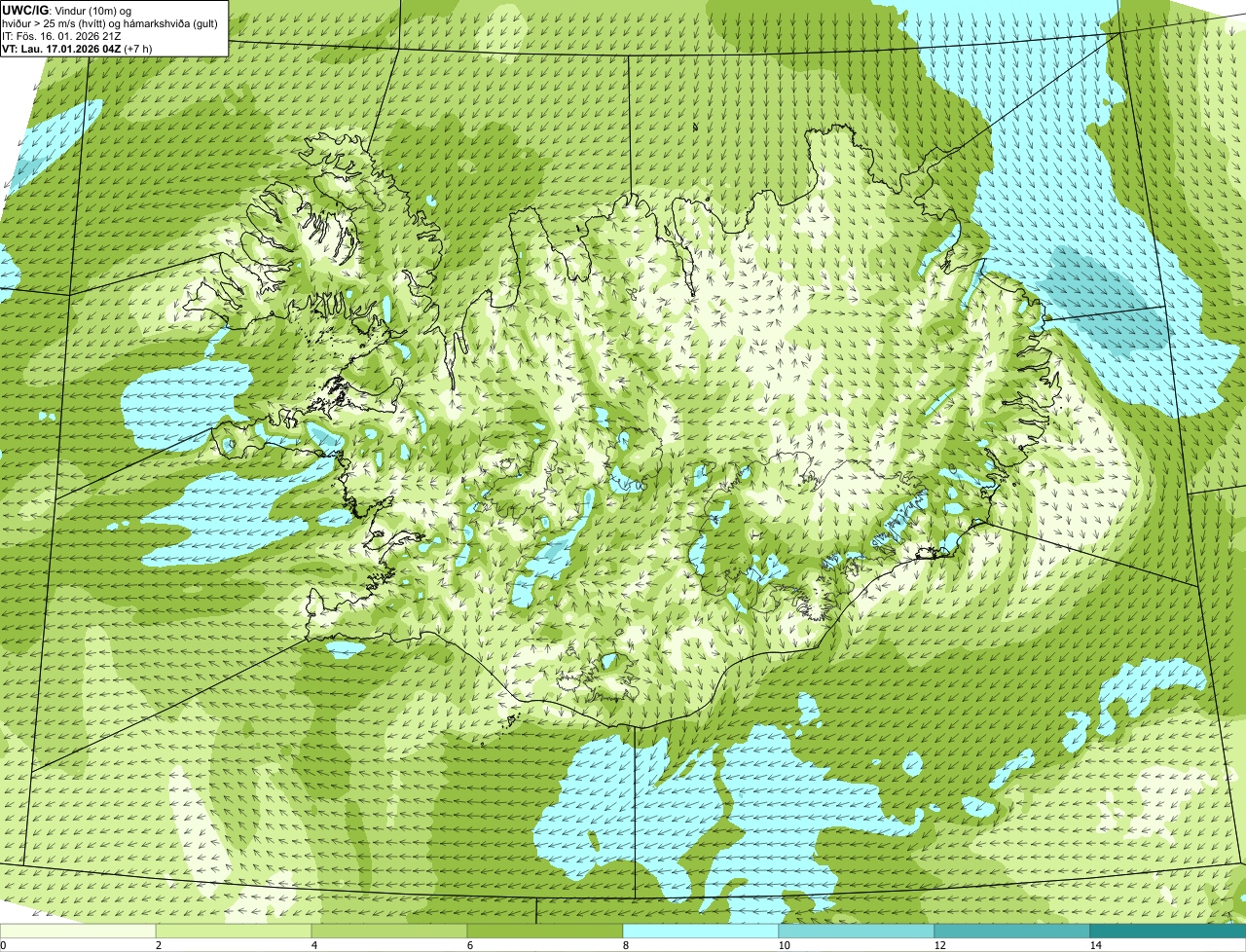Click the scale label '10' under legend
The height and width of the screenshot is (952, 1246).
784,945
